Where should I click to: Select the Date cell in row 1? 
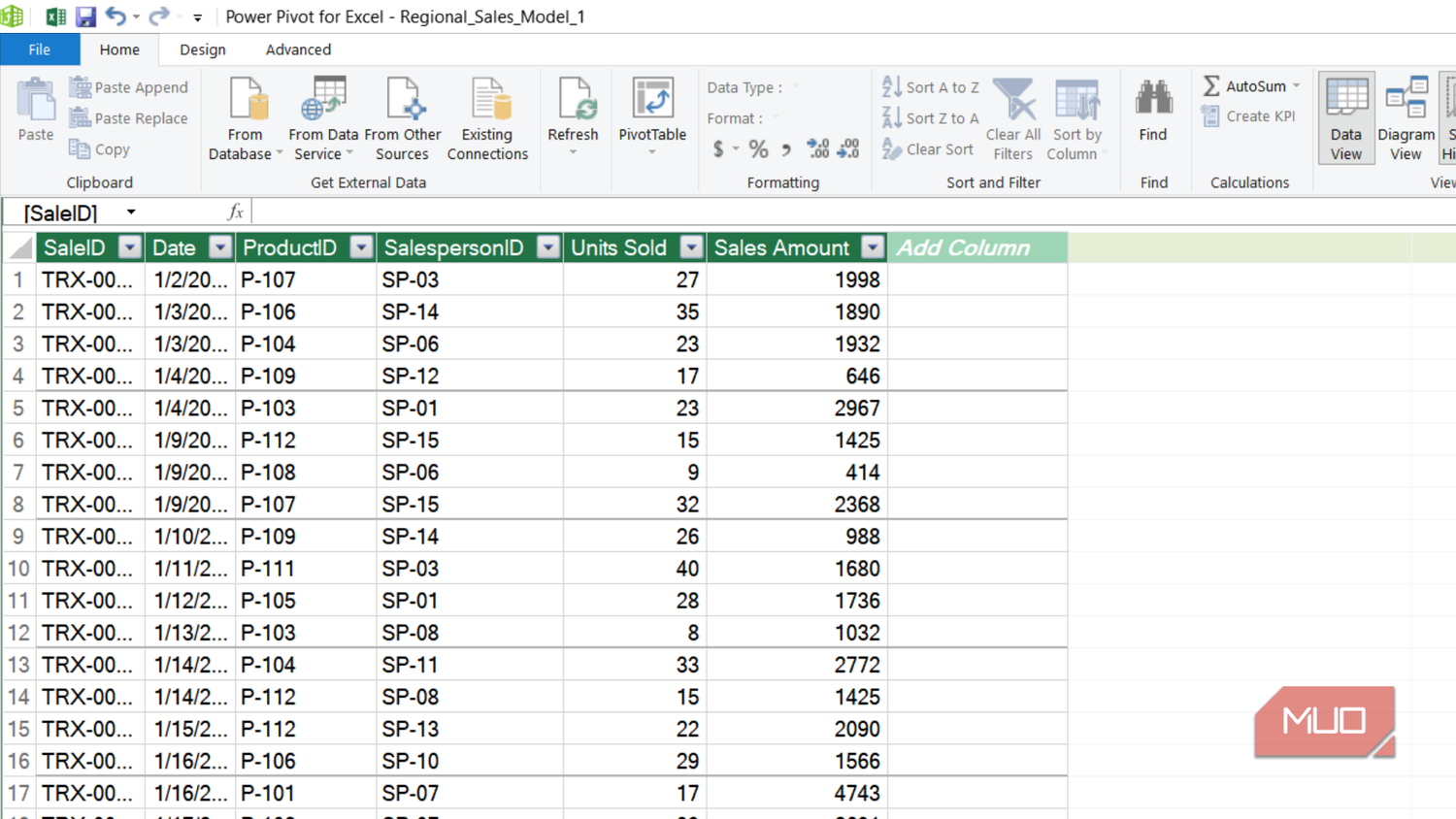click(190, 279)
